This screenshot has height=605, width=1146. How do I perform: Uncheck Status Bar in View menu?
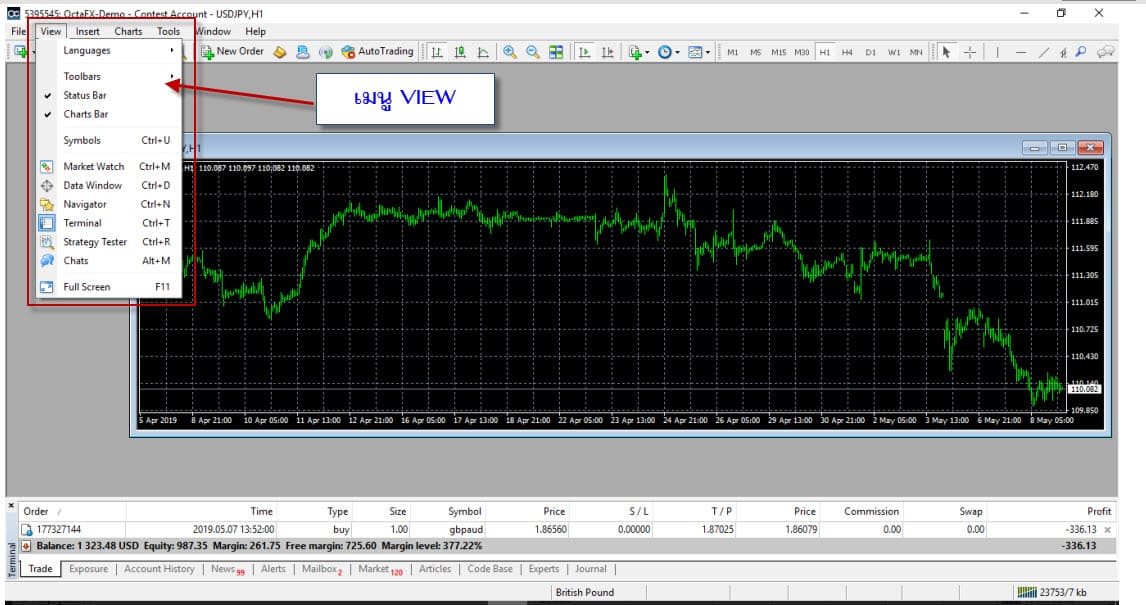coord(85,96)
